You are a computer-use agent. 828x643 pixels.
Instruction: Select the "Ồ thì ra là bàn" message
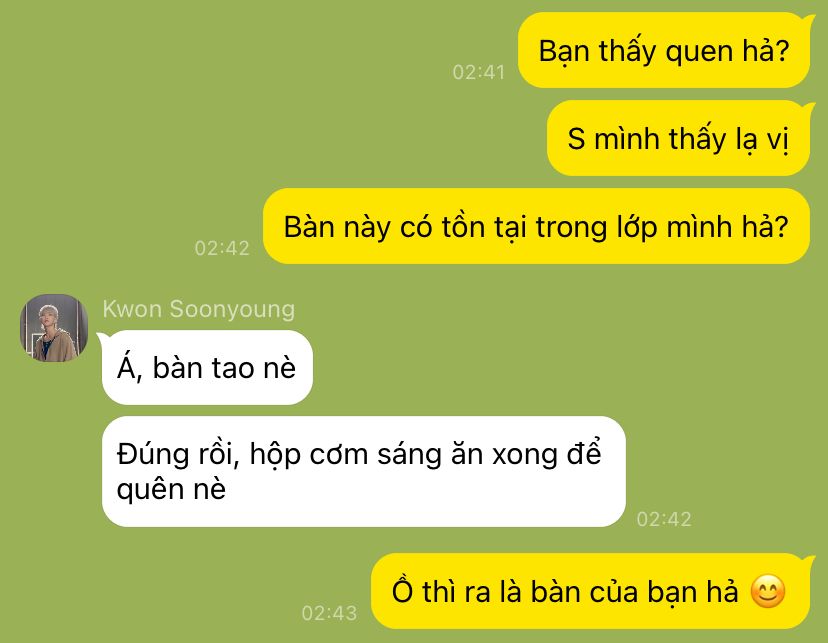590,591
